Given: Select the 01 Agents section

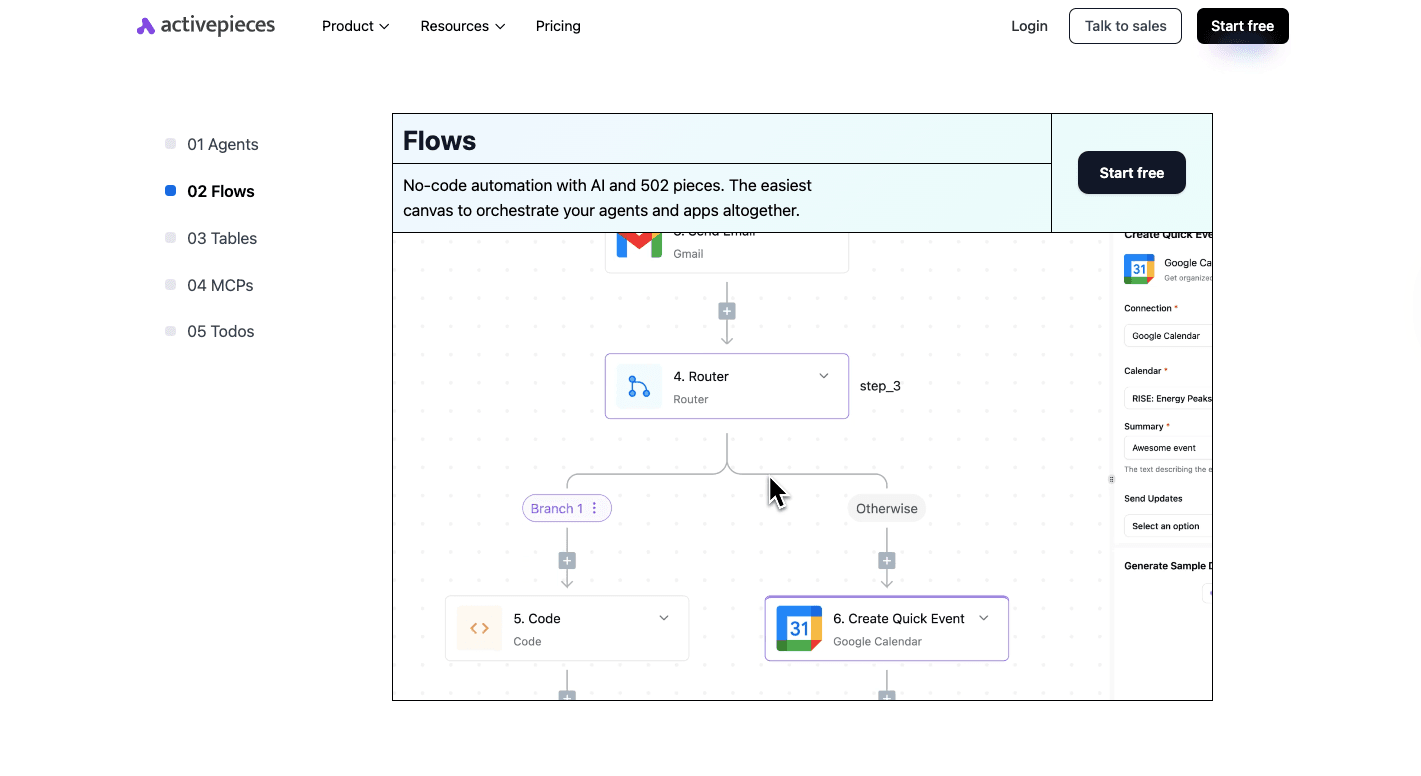Looking at the screenshot, I should 222,144.
